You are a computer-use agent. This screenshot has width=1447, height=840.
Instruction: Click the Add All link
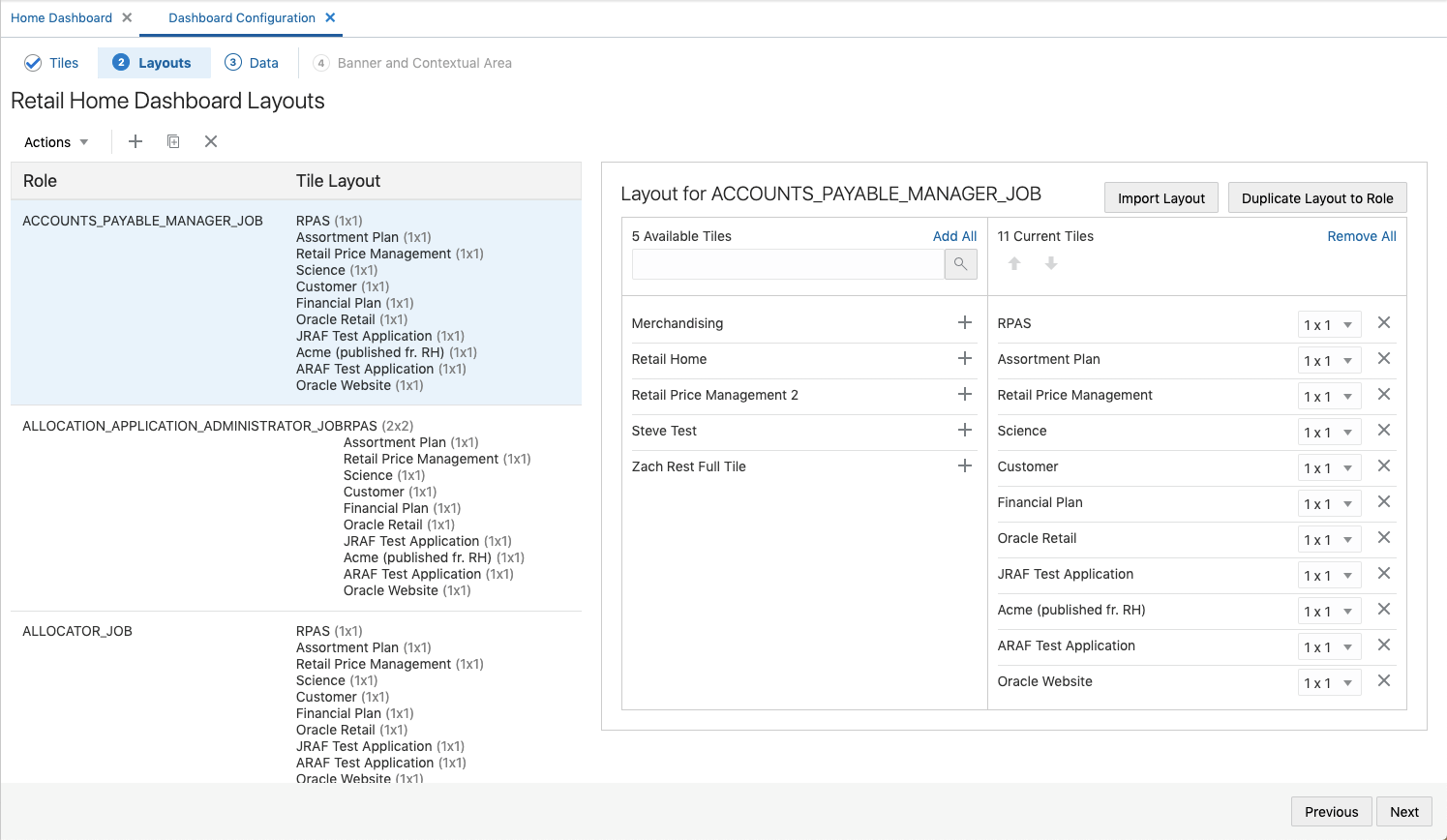954,235
